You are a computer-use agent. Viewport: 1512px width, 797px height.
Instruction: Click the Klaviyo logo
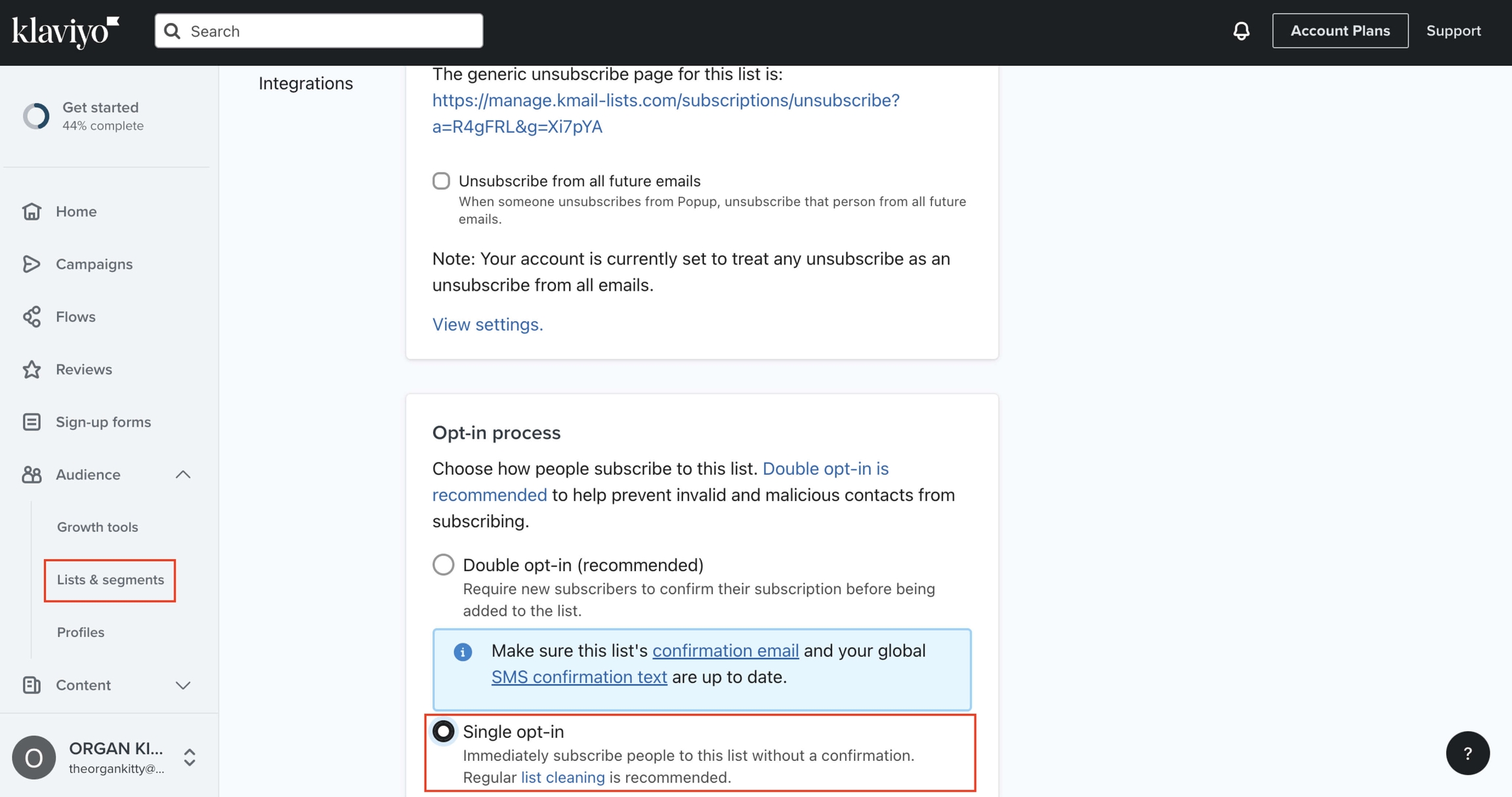pos(66,32)
